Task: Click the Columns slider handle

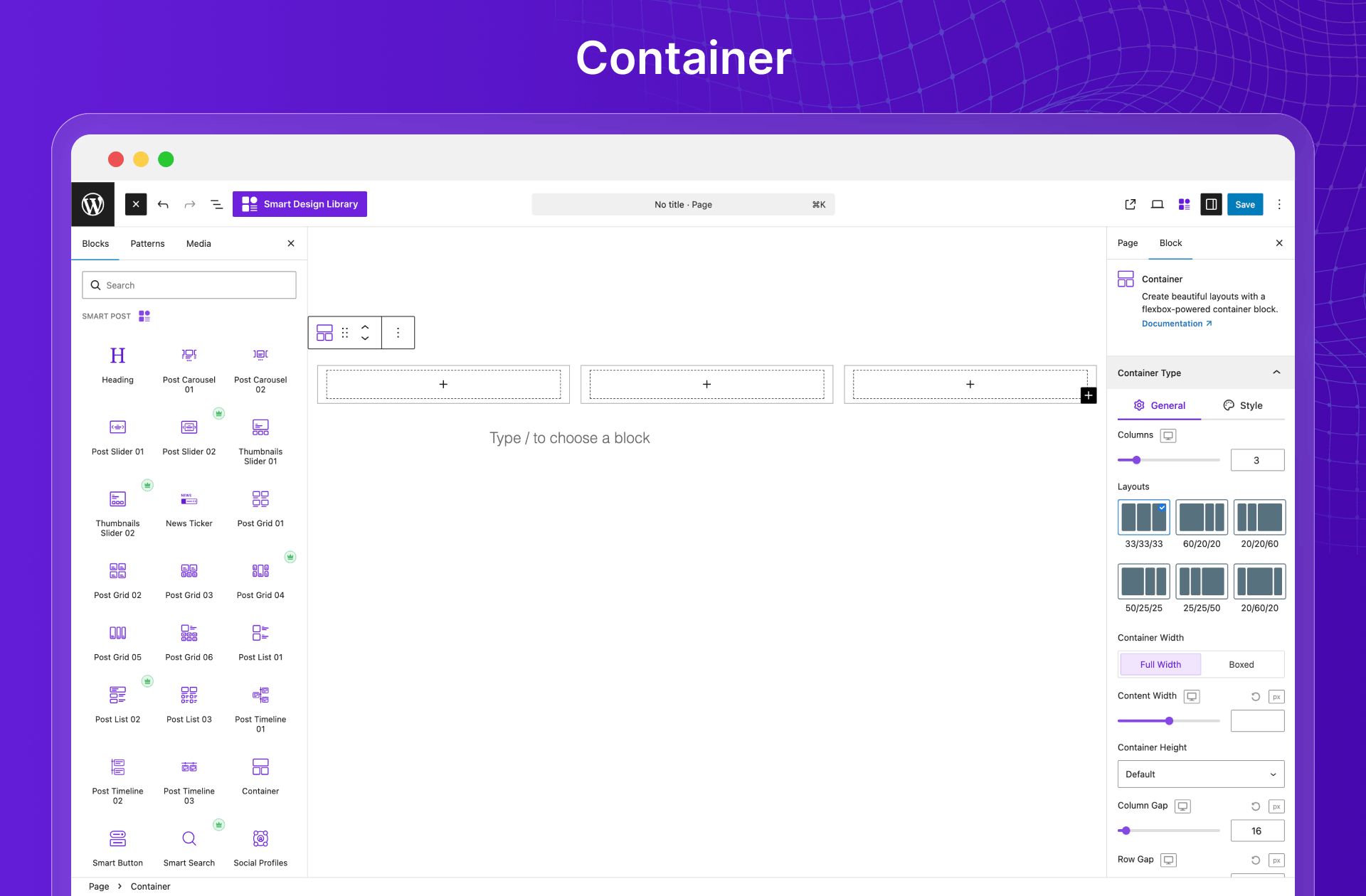Action: [1136, 460]
